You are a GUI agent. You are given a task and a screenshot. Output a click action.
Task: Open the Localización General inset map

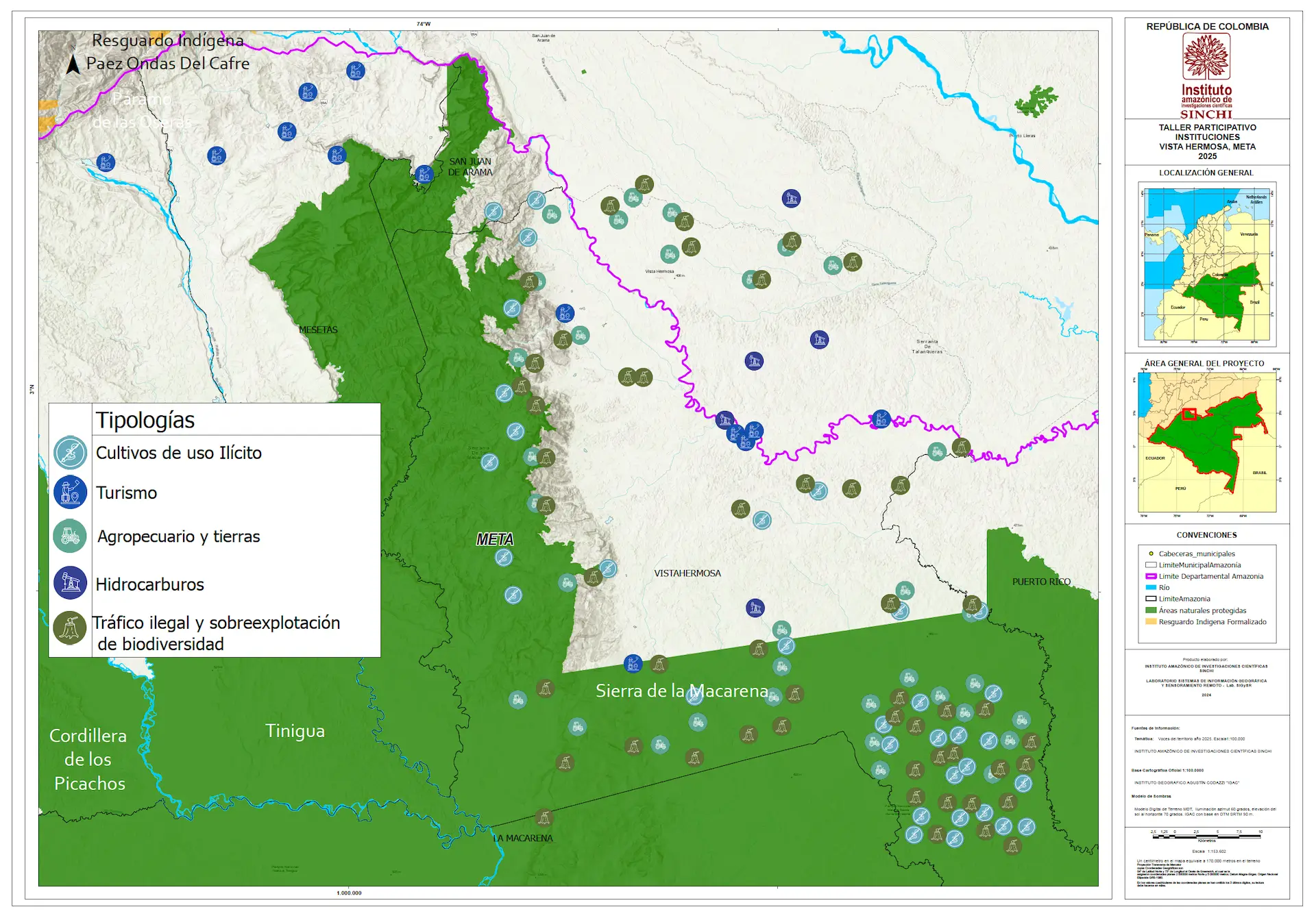tap(1206, 264)
